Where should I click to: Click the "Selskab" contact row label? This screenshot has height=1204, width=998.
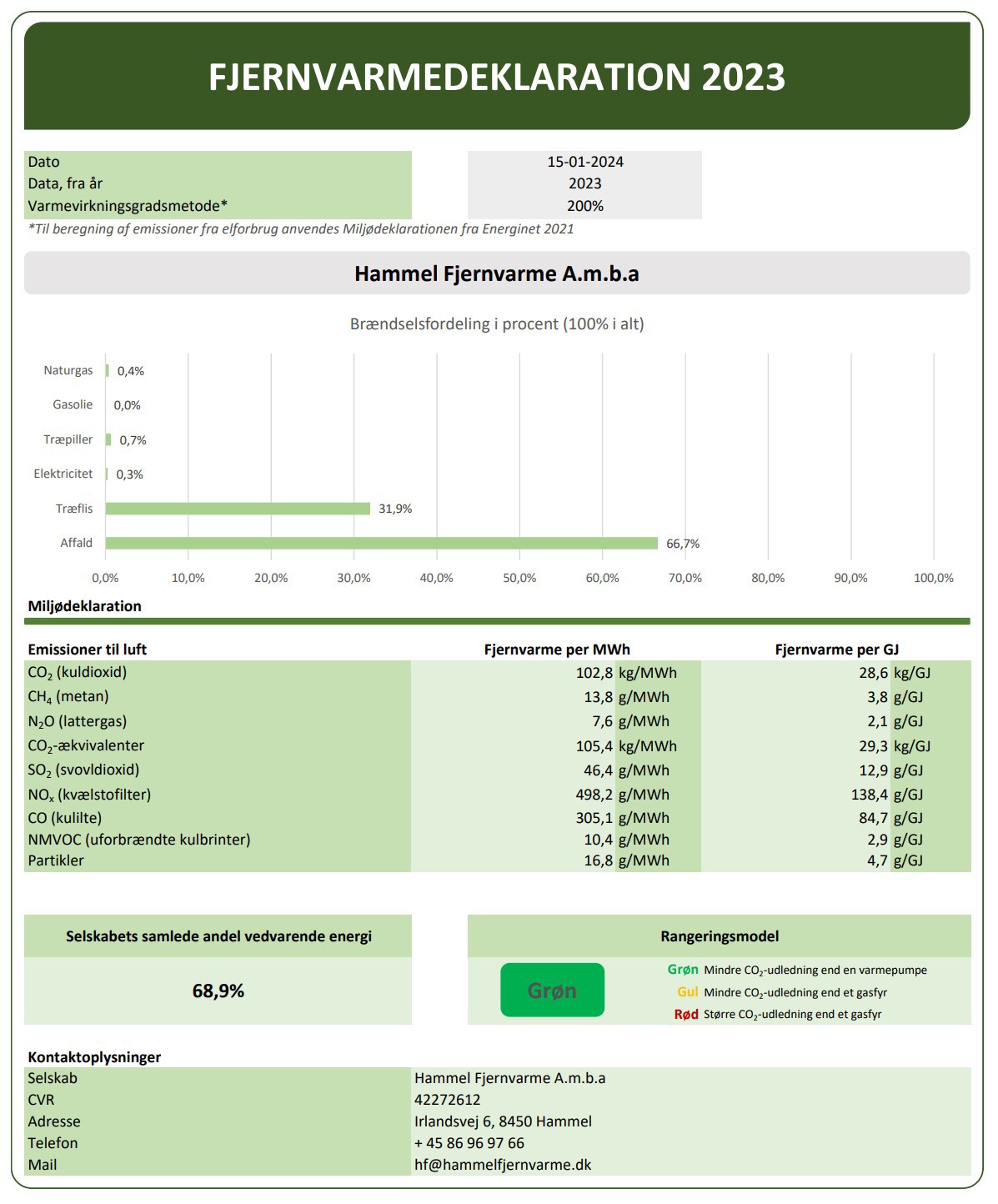pos(53,1078)
